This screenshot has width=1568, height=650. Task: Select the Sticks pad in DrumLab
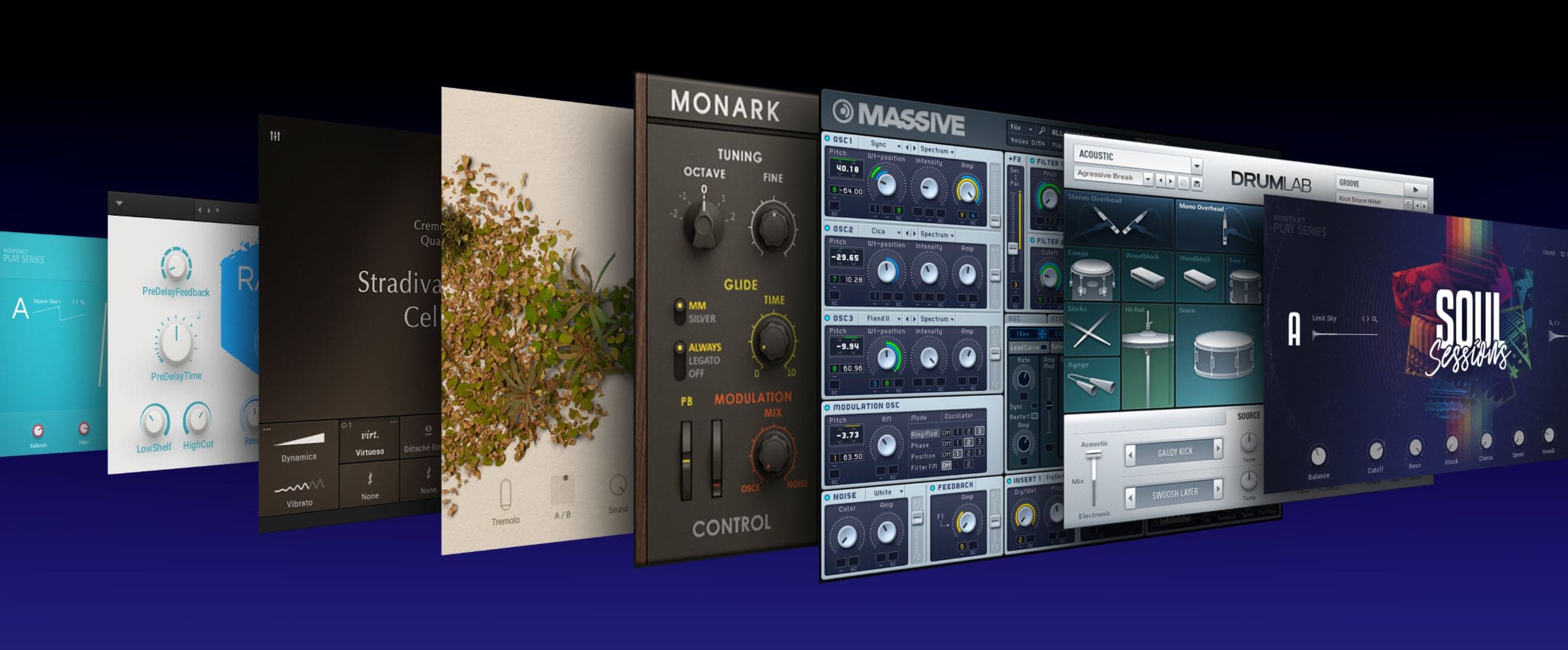(1093, 329)
